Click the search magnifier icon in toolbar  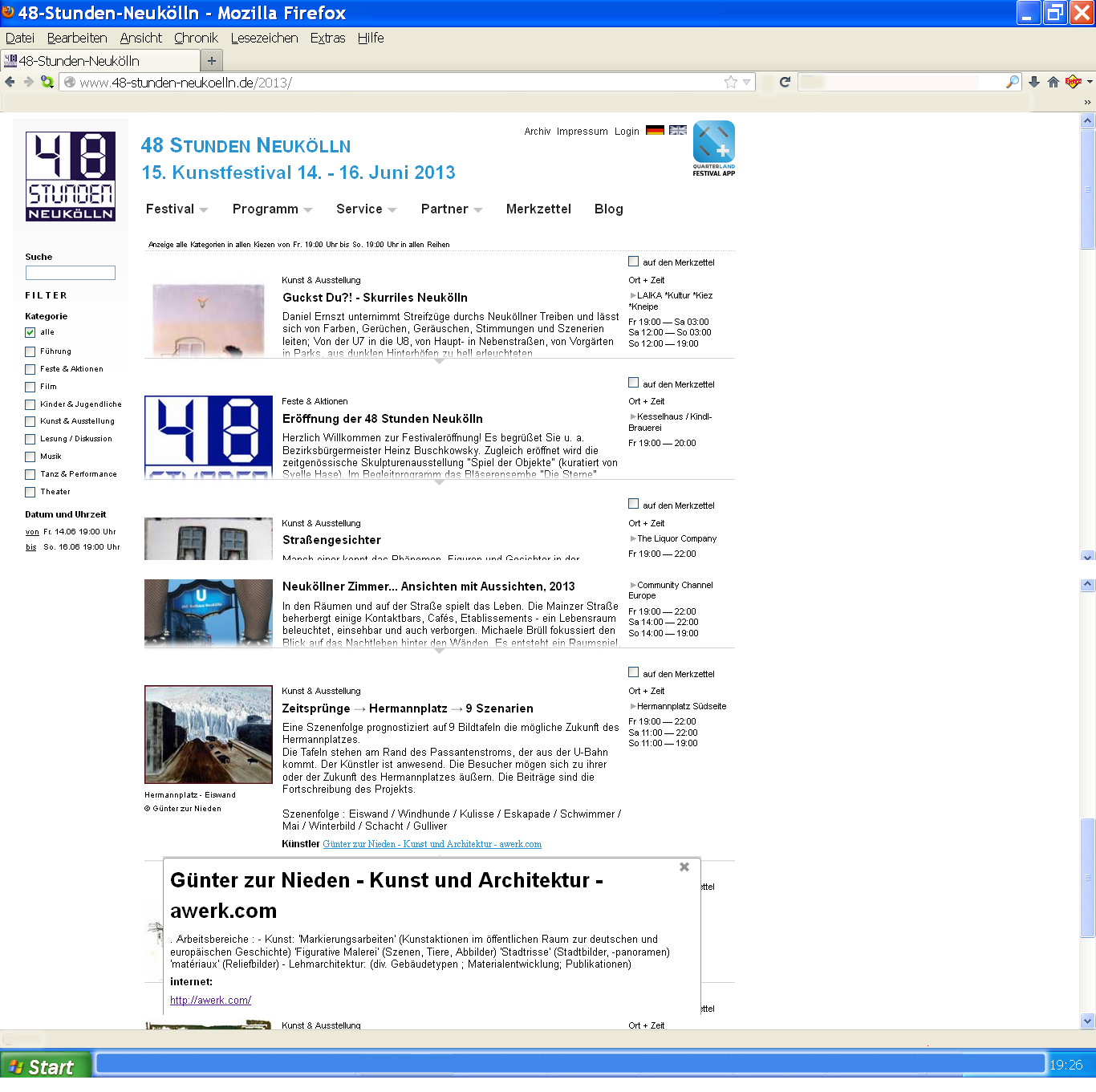[x=1013, y=82]
